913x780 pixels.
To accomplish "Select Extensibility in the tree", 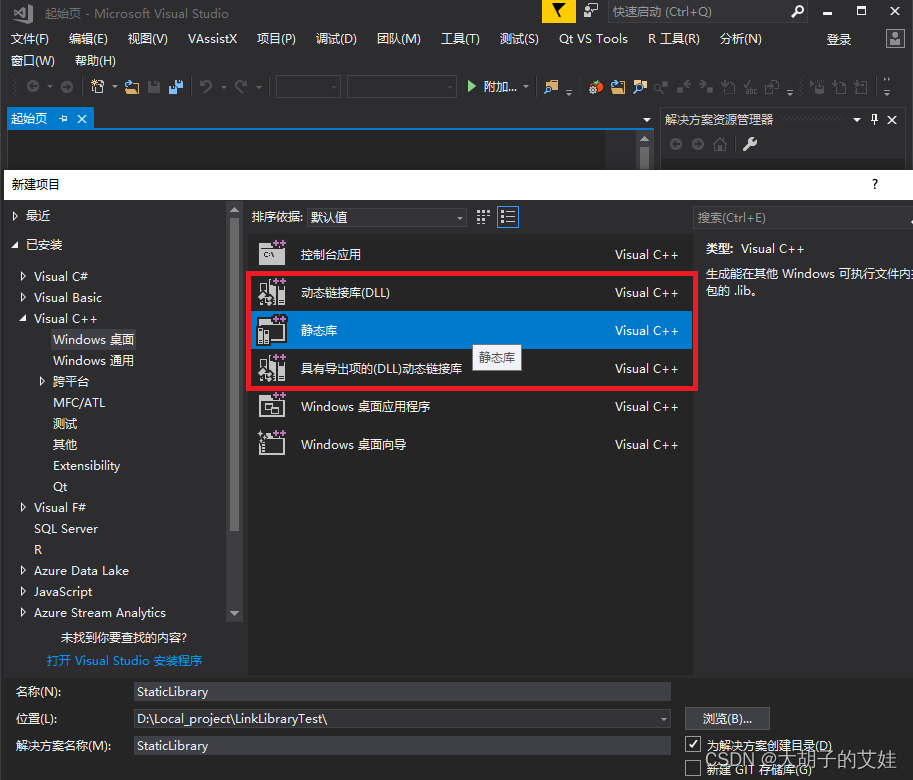I will 86,466.
